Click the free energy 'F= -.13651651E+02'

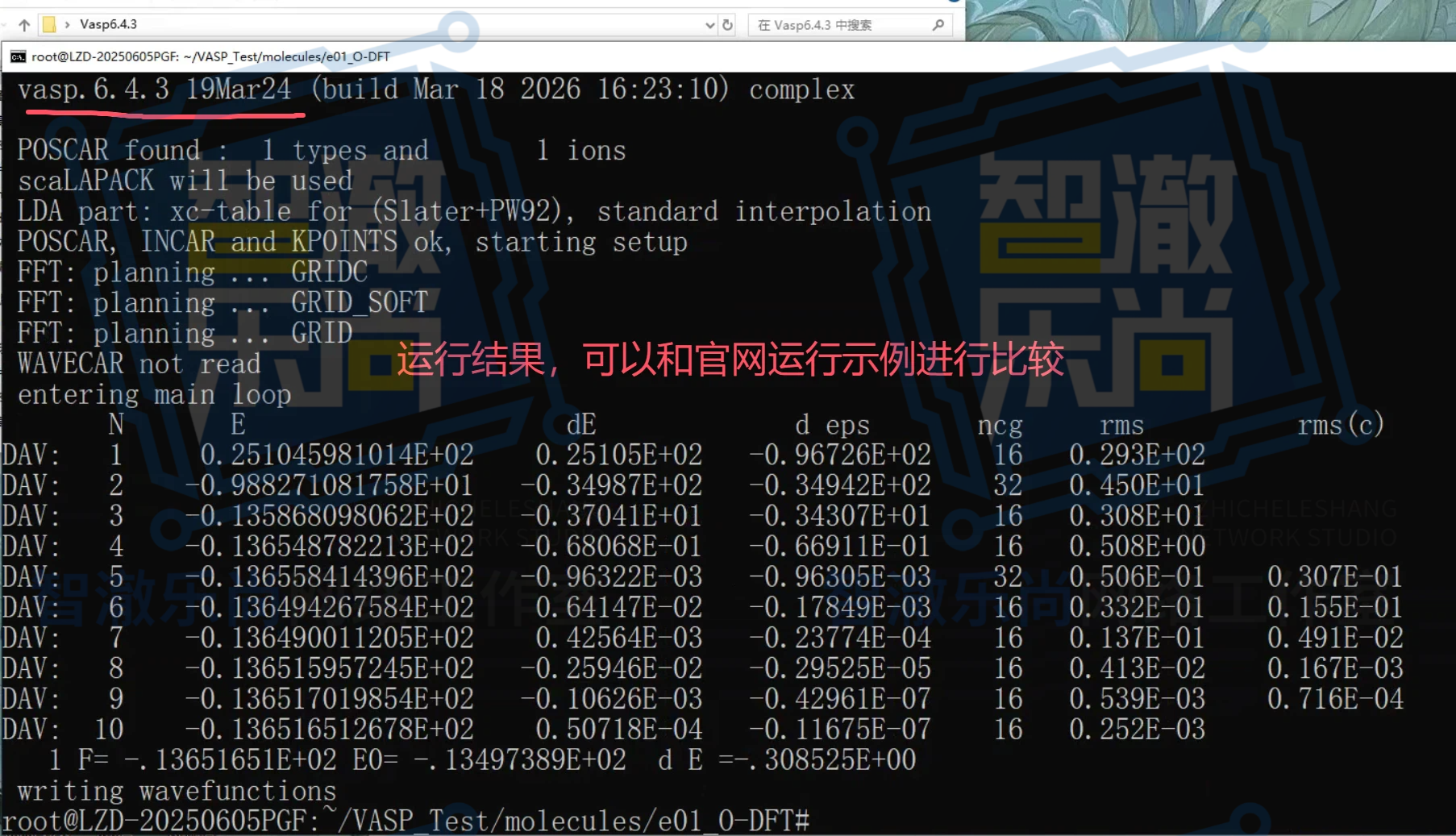[x=207, y=760]
